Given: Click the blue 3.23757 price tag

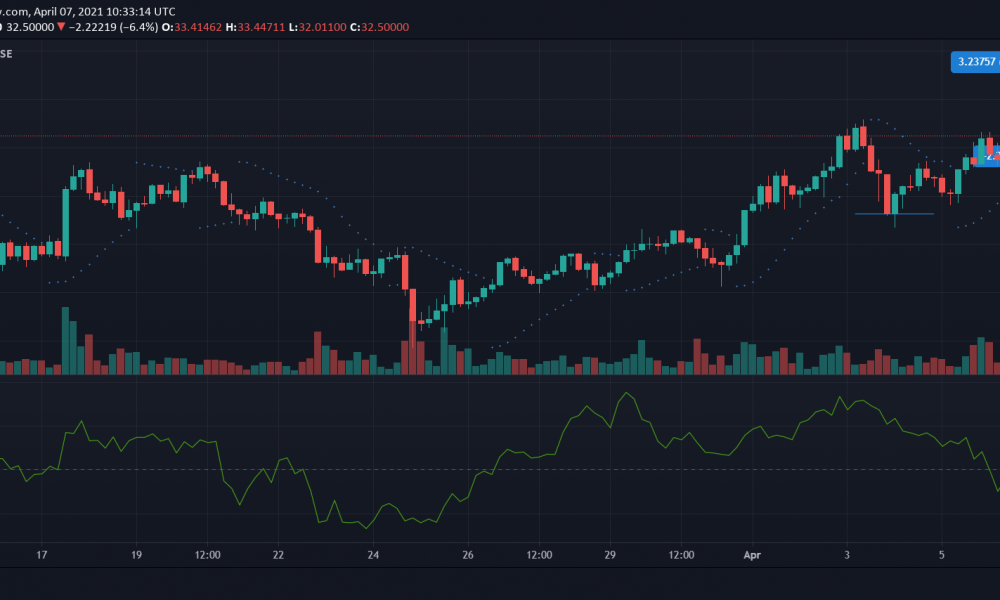Looking at the screenshot, I should 975,62.
